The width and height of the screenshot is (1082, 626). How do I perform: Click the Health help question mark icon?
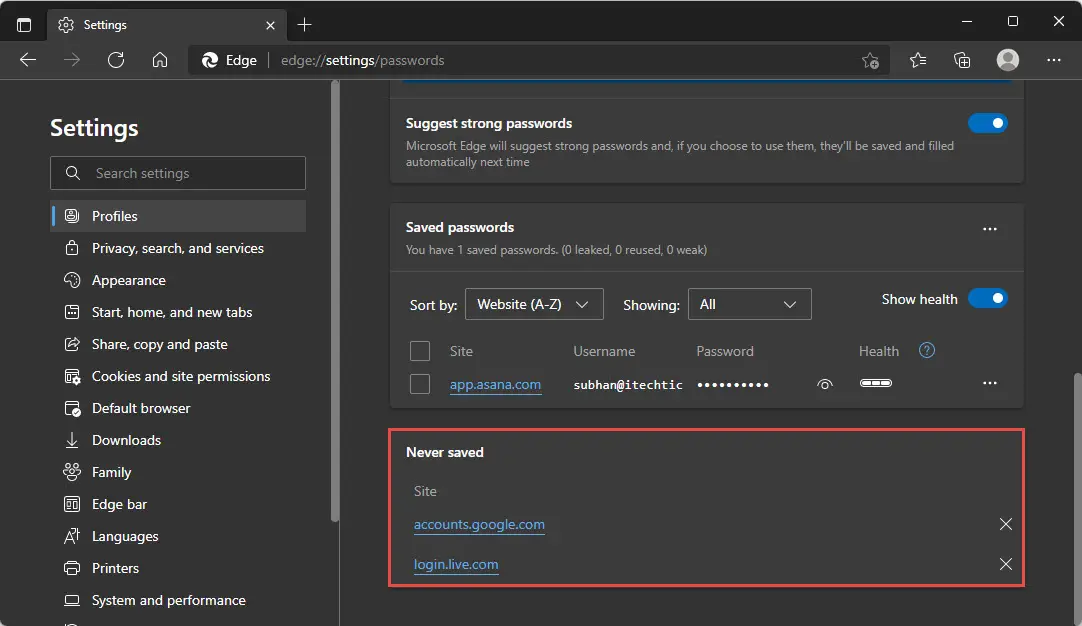coord(927,351)
